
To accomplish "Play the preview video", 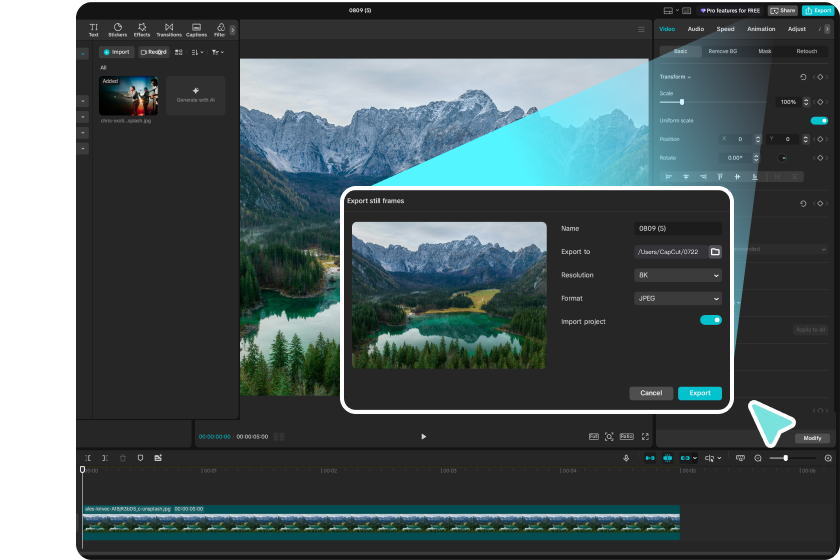I will [x=424, y=437].
